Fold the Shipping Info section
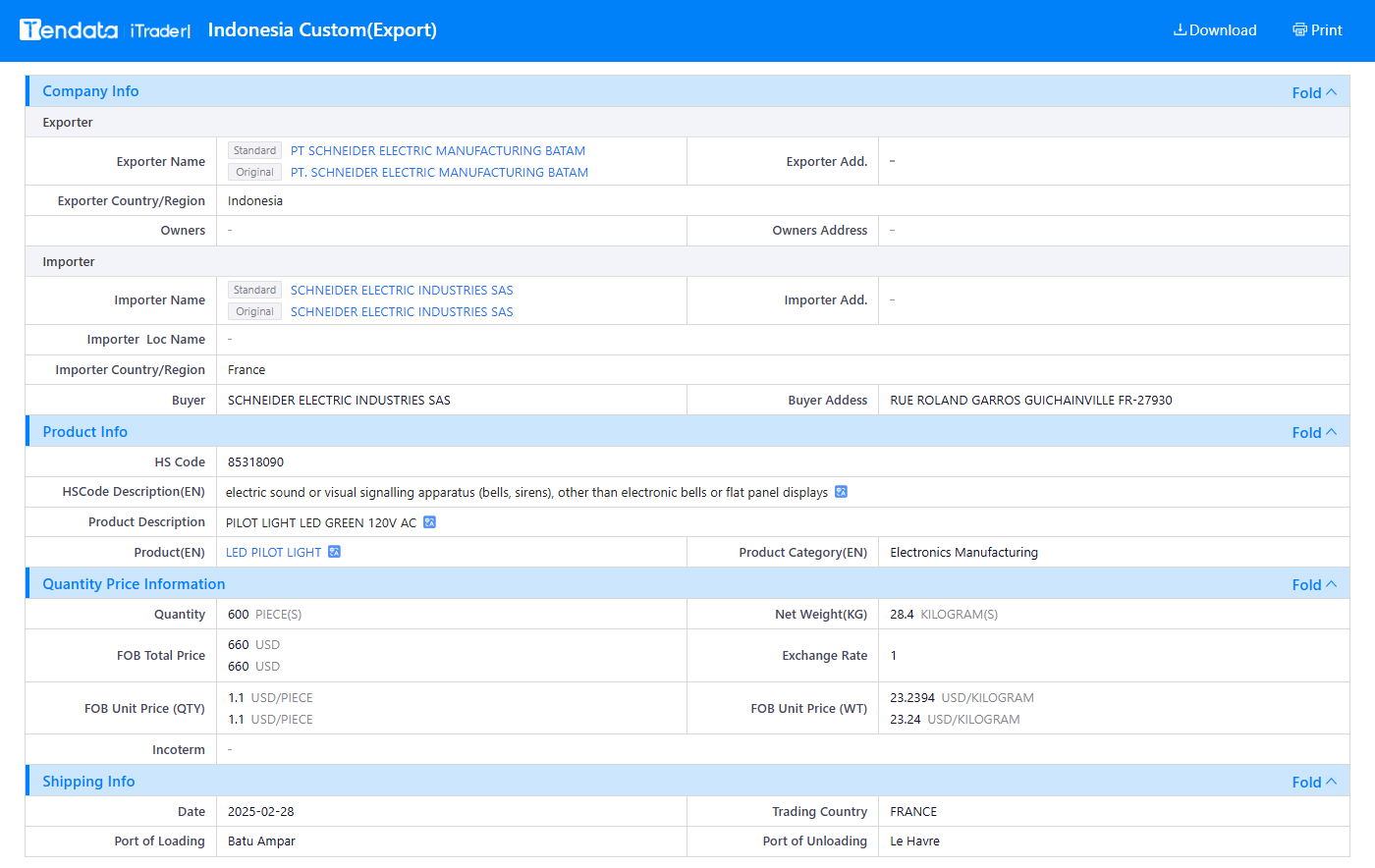Image resolution: width=1375 pixels, height=868 pixels. tap(1314, 782)
